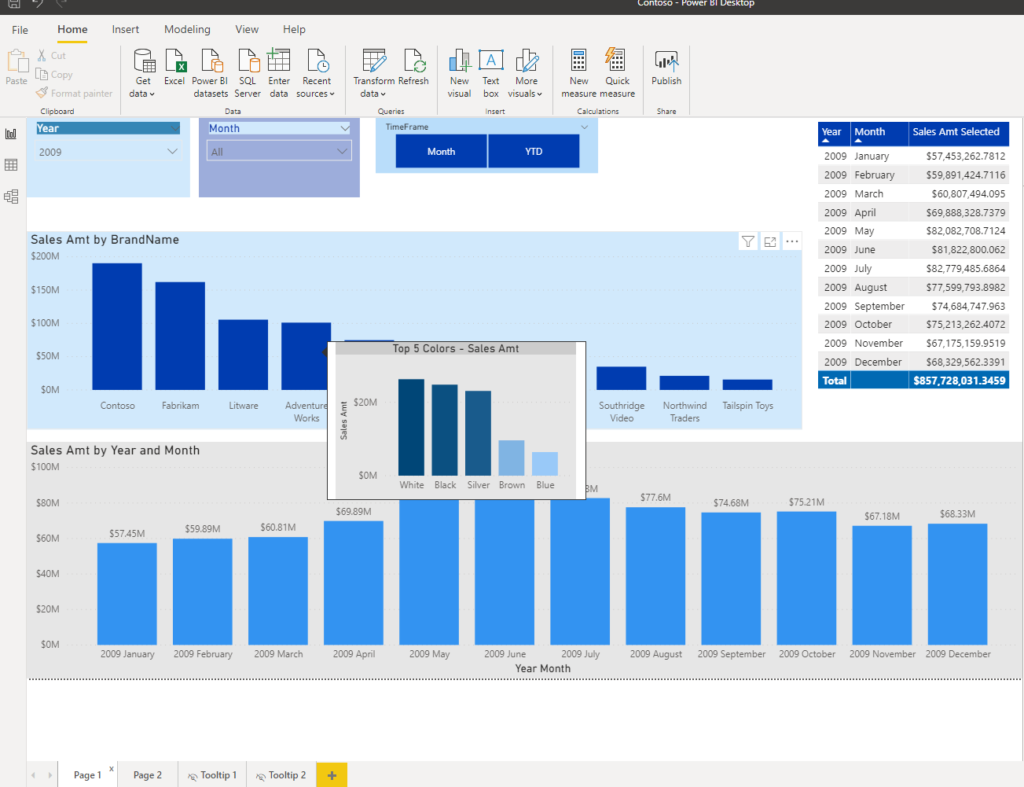Click the Blue bar in tooltip chart
Image resolution: width=1024 pixels, height=787 pixels.
(x=545, y=464)
